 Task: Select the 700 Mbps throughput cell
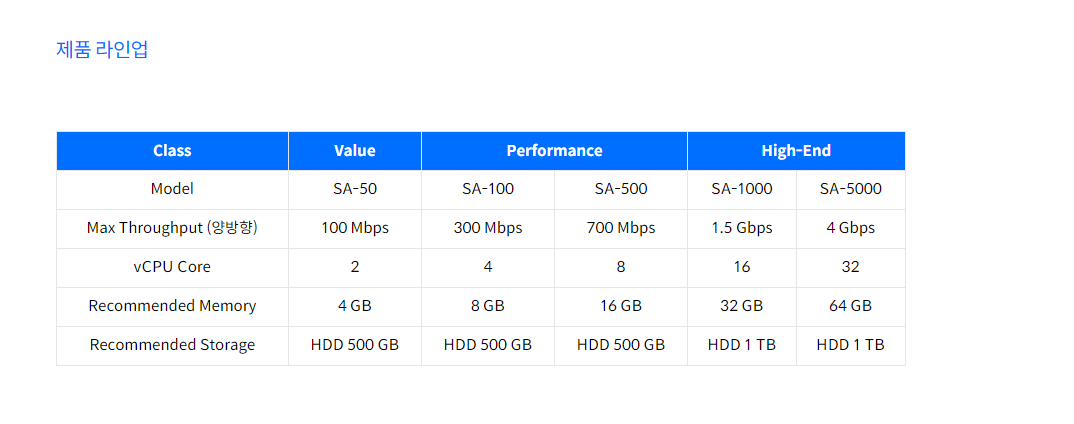tap(621, 228)
